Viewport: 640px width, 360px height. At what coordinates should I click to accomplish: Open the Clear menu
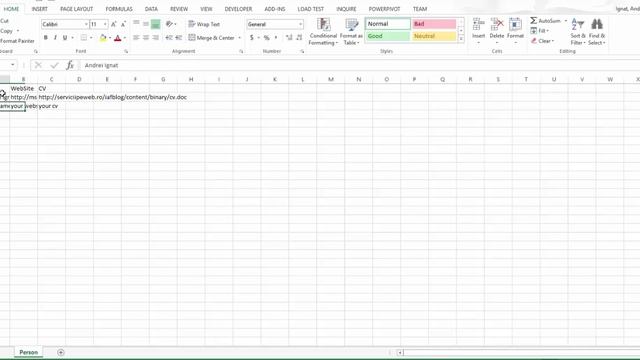point(542,41)
